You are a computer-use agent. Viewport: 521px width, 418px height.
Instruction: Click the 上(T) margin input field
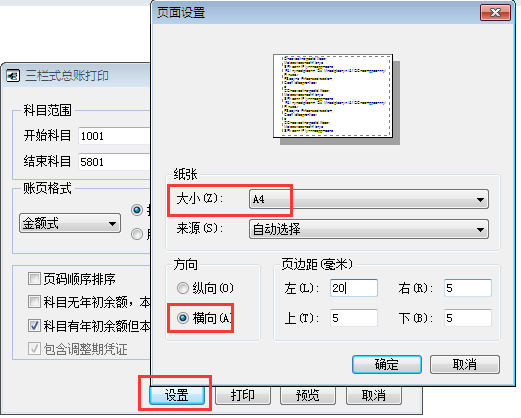point(354,318)
